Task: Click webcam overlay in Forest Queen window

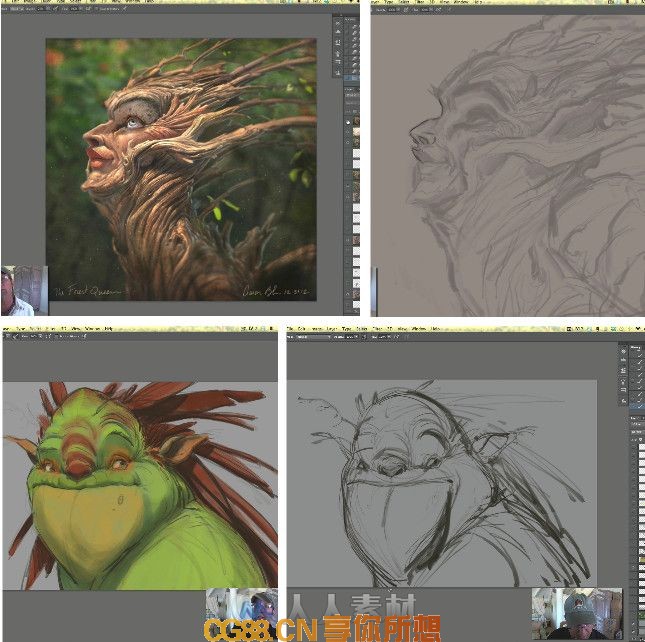Action: (24, 291)
